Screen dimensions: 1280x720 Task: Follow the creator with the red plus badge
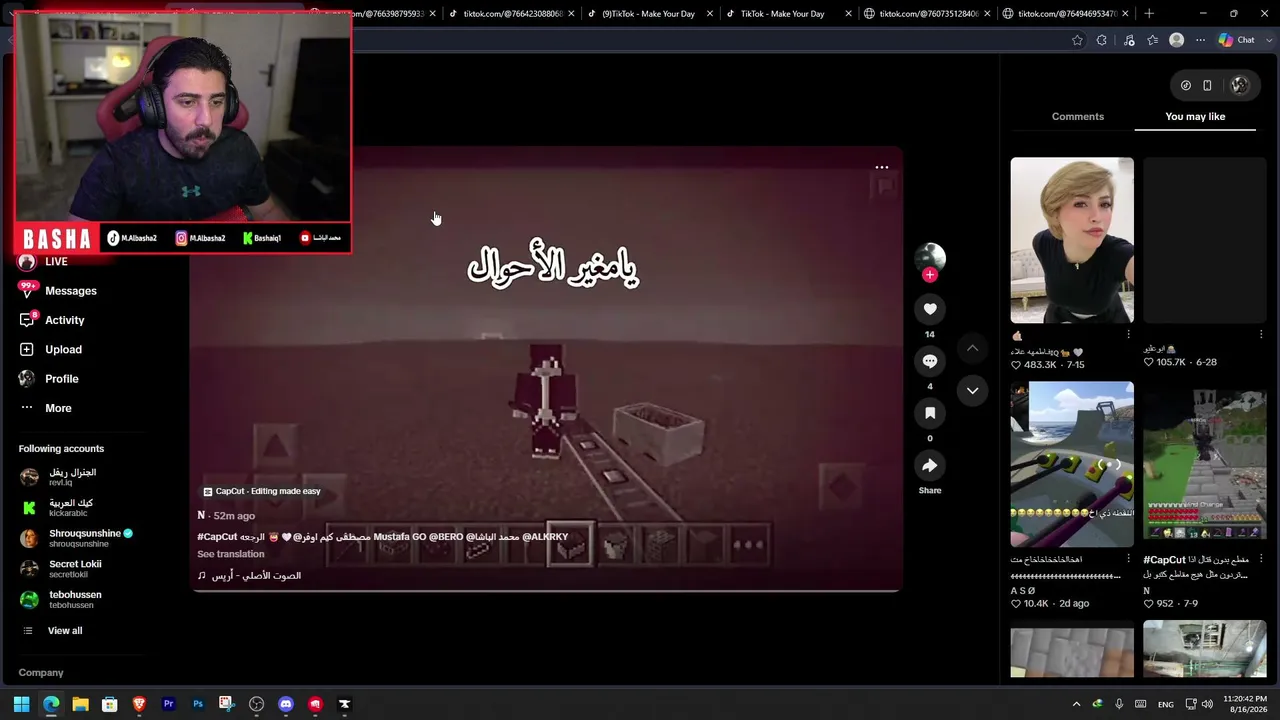pyautogui.click(x=930, y=275)
